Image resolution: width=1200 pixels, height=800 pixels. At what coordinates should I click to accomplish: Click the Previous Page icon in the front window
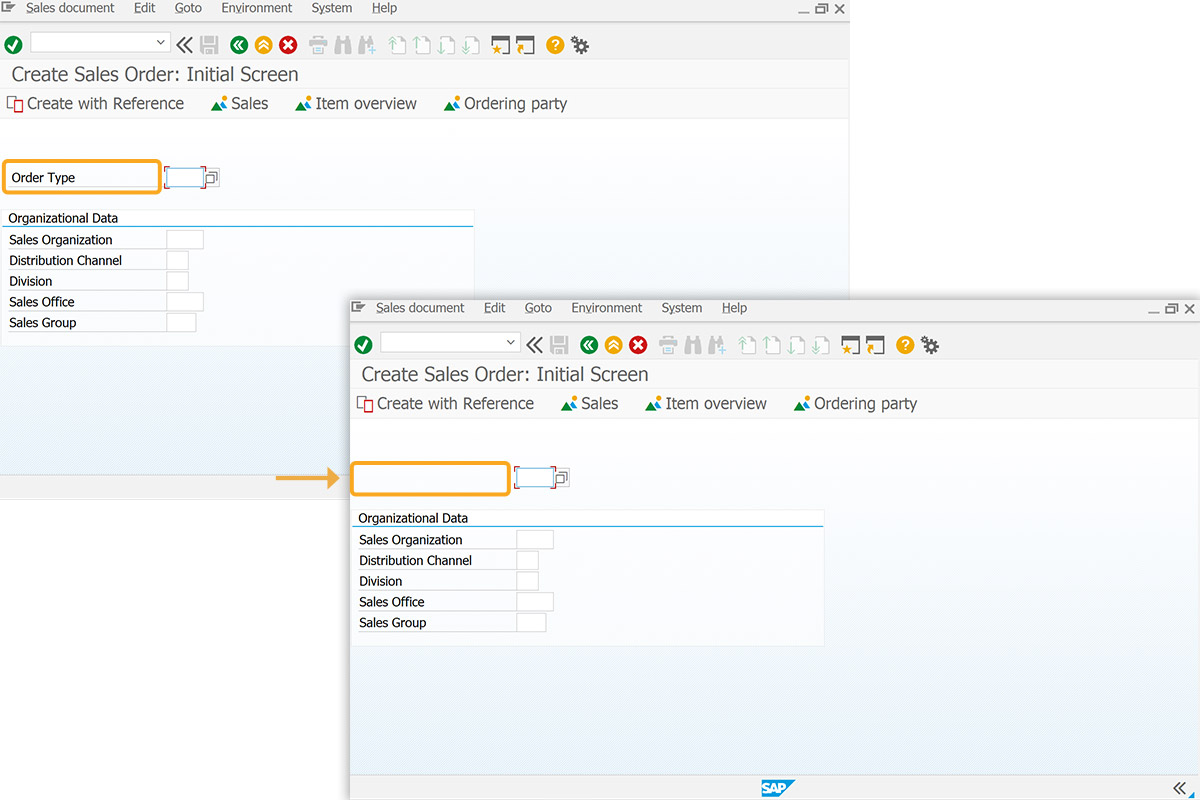[772, 344]
